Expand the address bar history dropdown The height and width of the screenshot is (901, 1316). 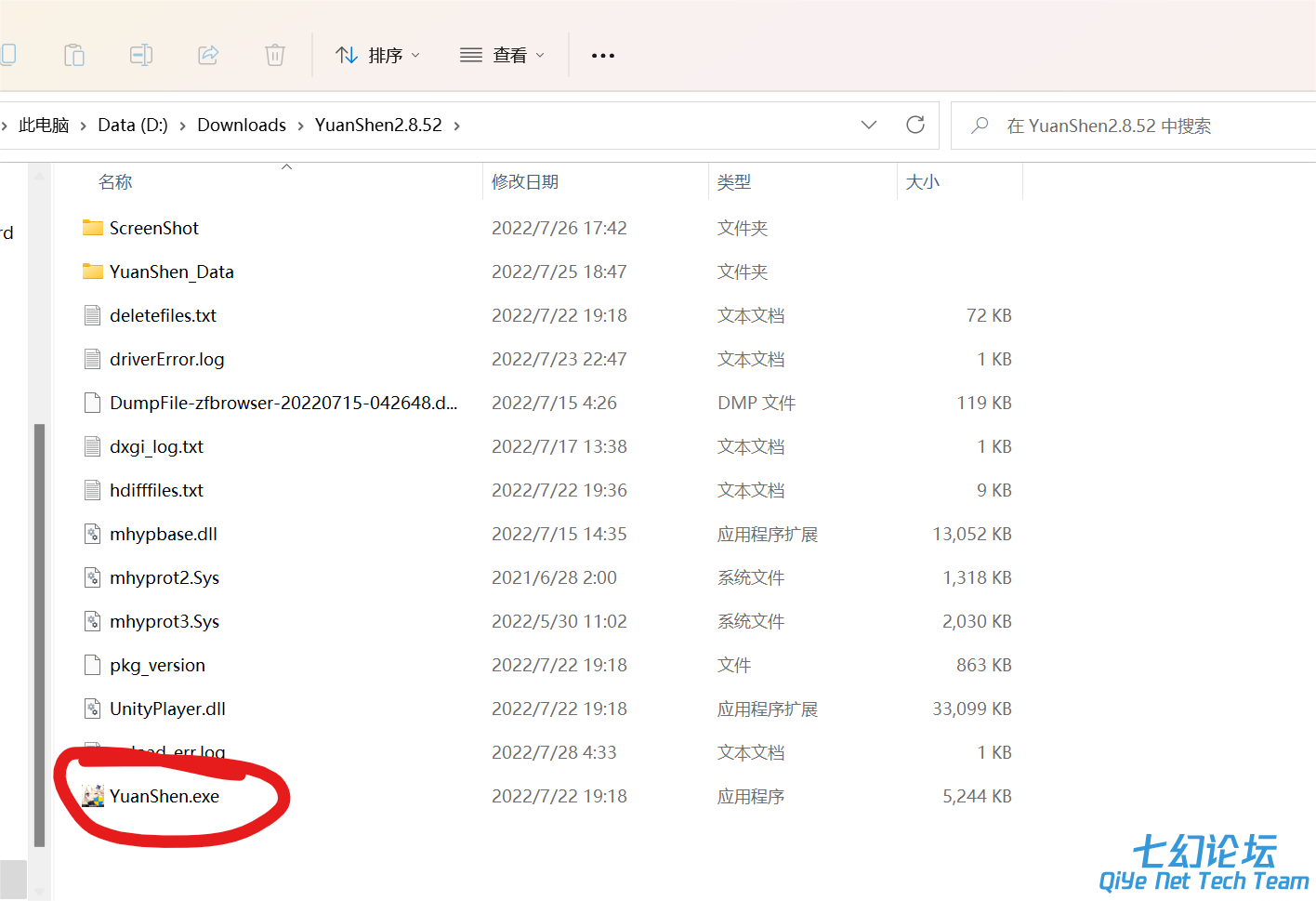(x=869, y=125)
